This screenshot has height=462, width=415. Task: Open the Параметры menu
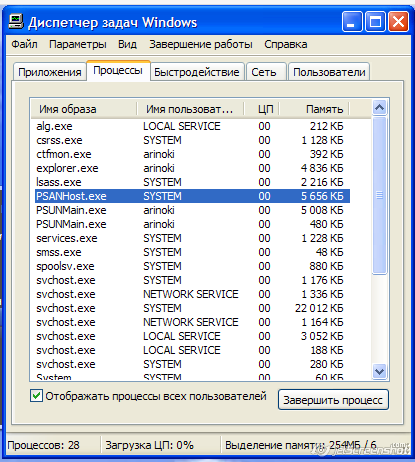click(x=78, y=44)
